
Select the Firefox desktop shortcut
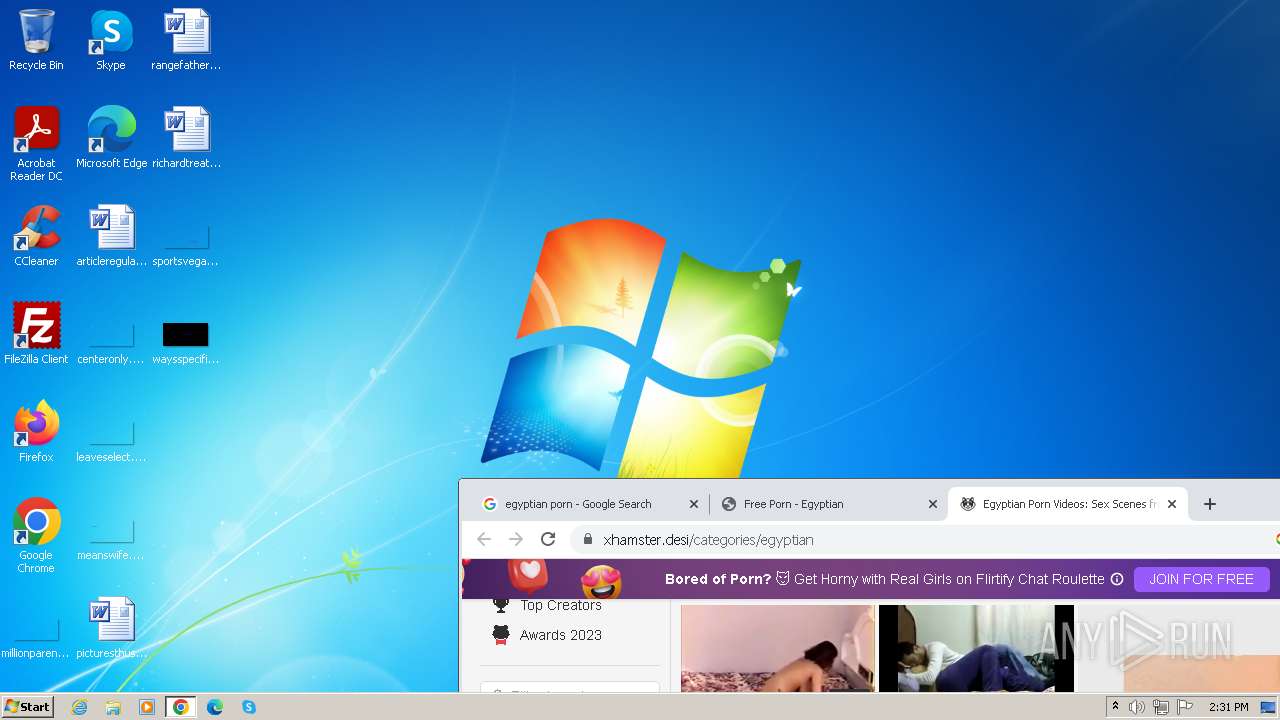tap(36, 432)
